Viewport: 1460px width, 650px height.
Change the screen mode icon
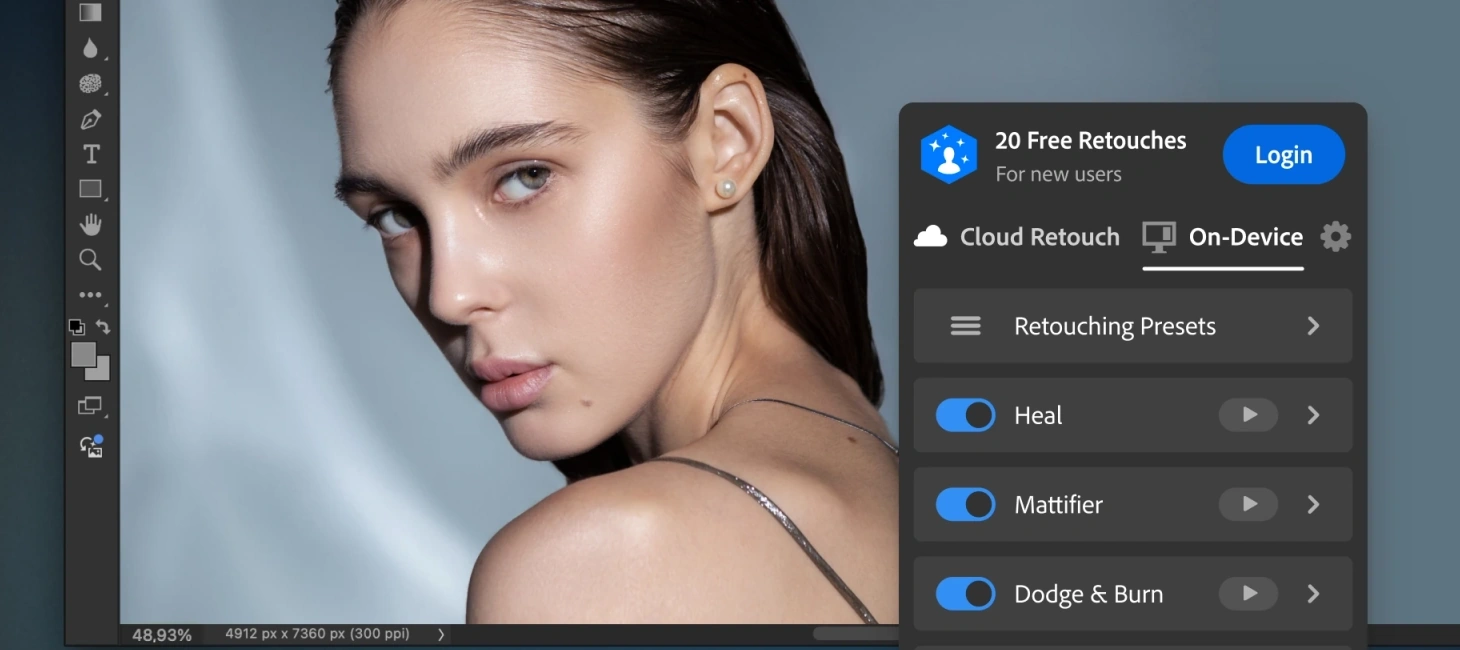[91, 406]
